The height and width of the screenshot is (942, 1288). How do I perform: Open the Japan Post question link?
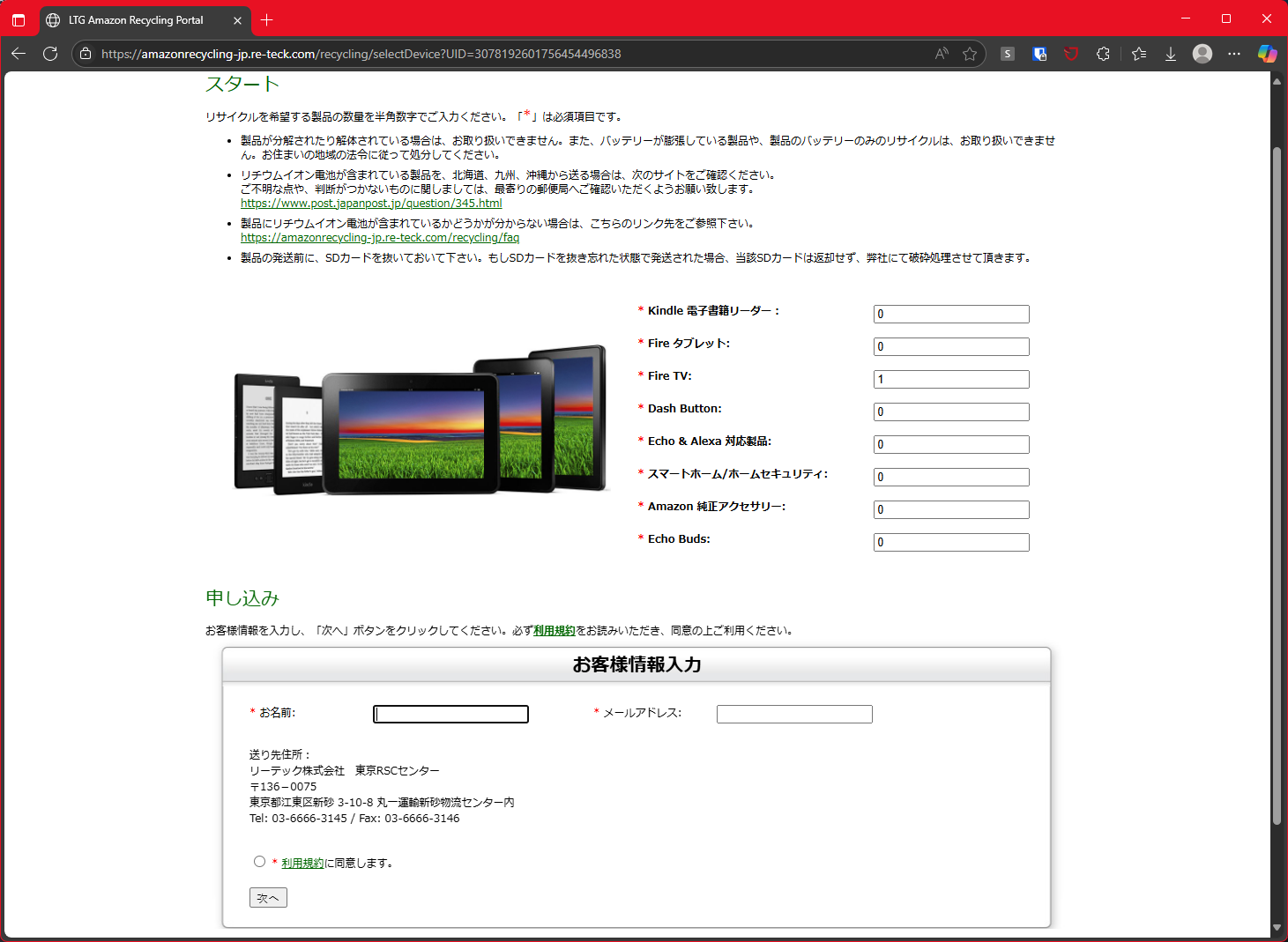(371, 204)
